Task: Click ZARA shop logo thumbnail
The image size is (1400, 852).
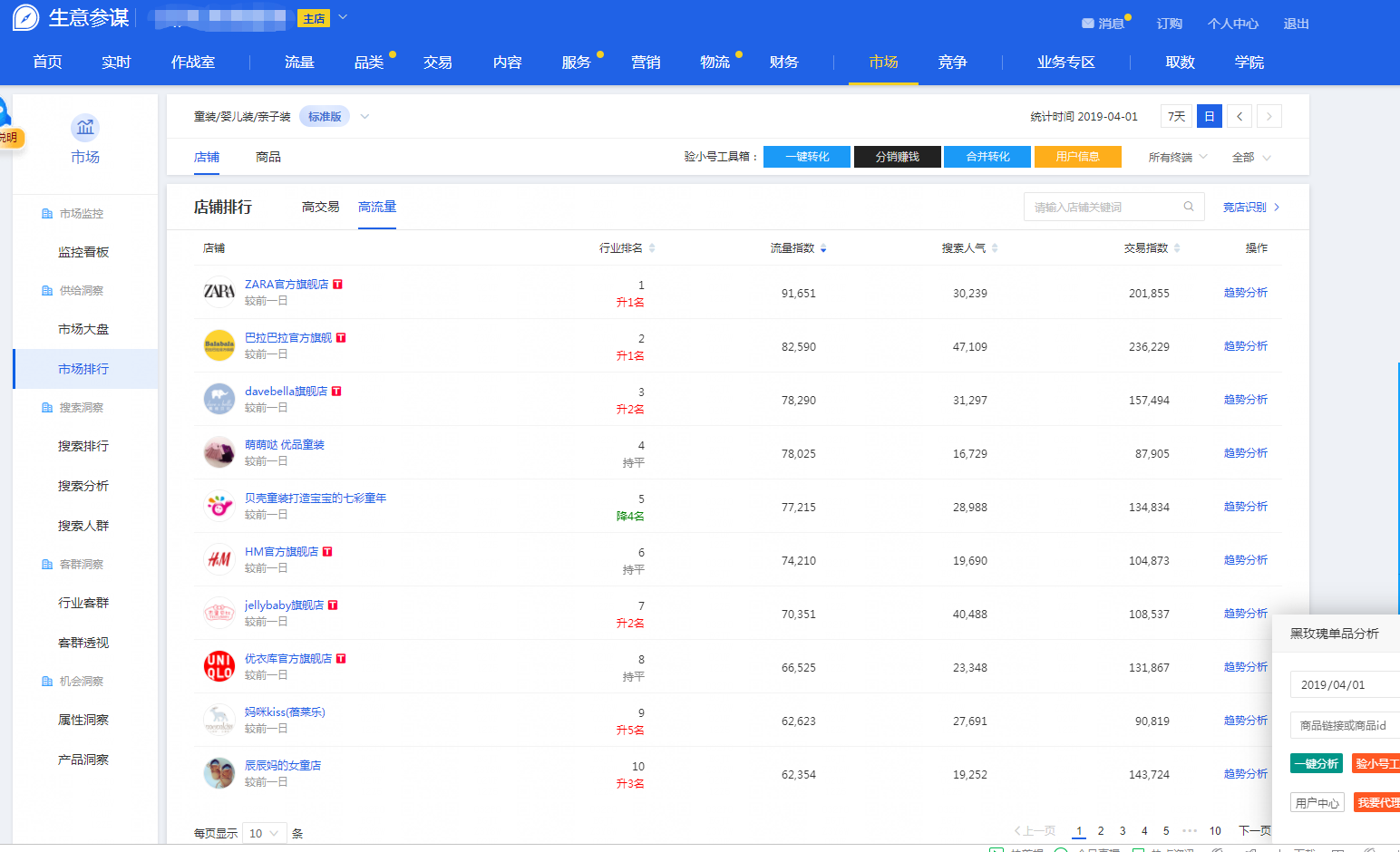Action: point(219,292)
